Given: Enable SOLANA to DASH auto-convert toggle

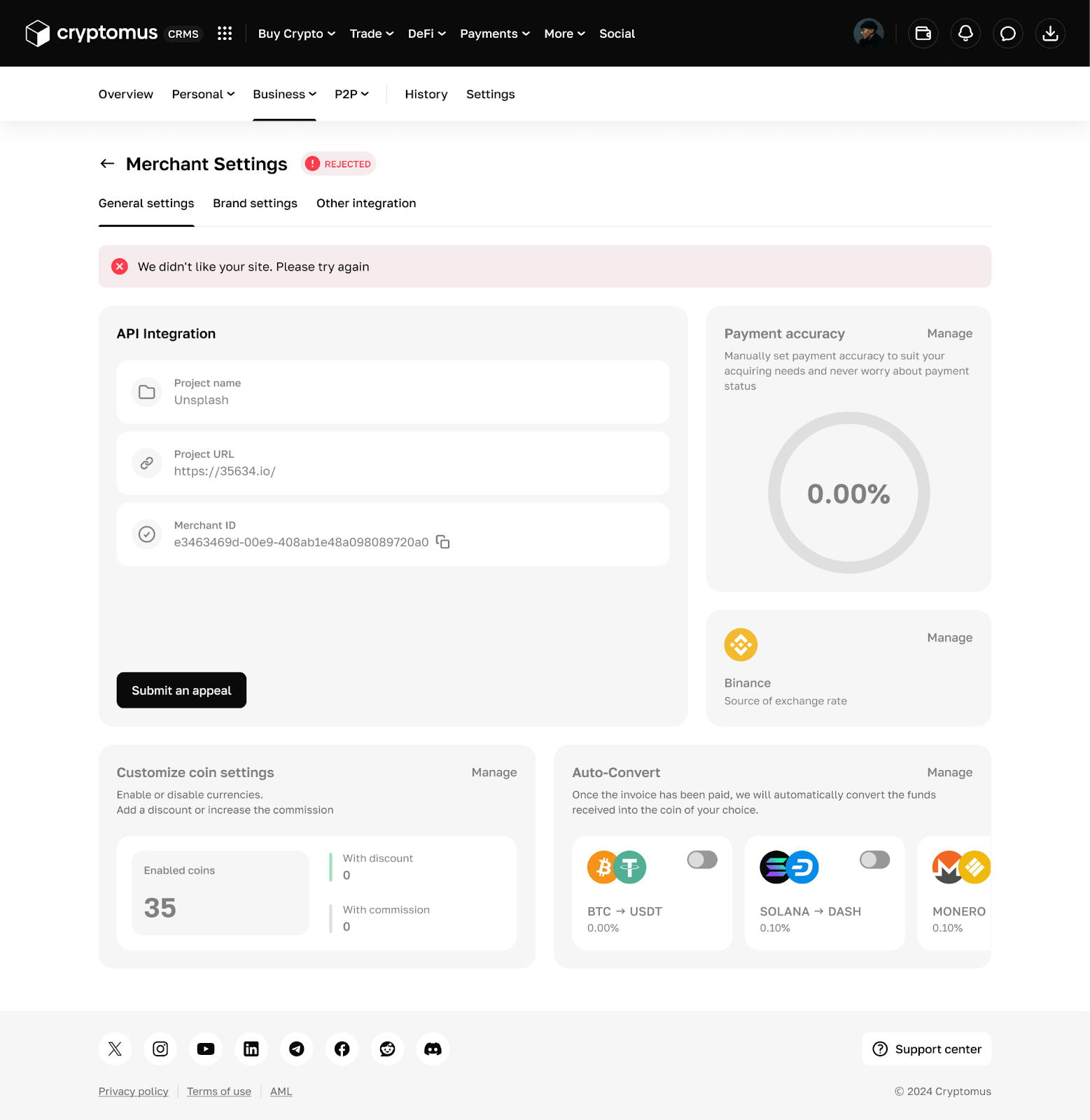Looking at the screenshot, I should pyautogui.click(x=874, y=860).
